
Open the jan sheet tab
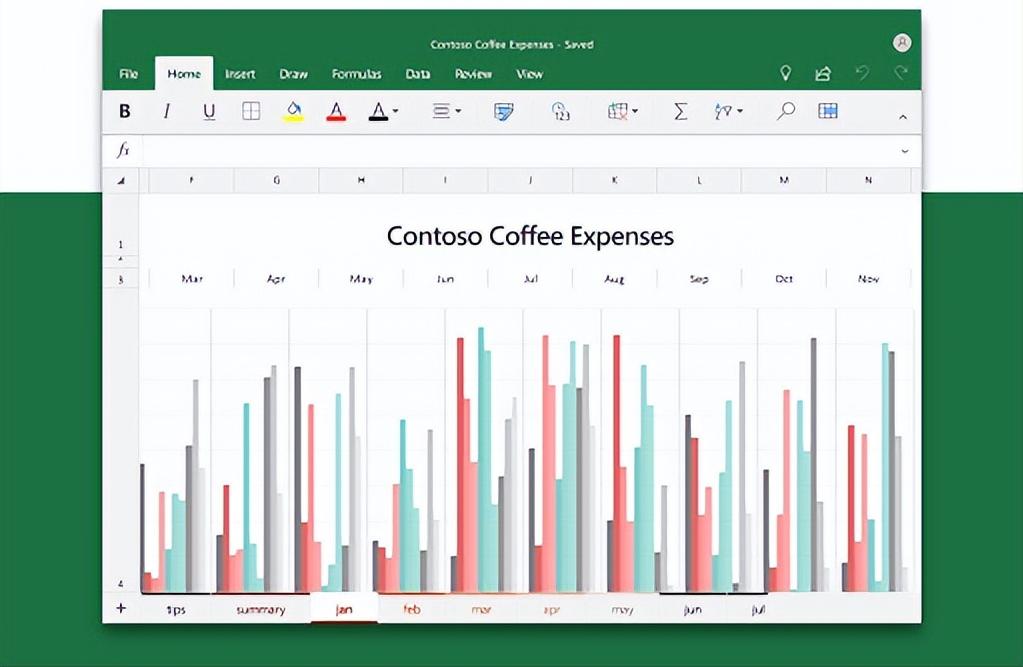(x=344, y=609)
